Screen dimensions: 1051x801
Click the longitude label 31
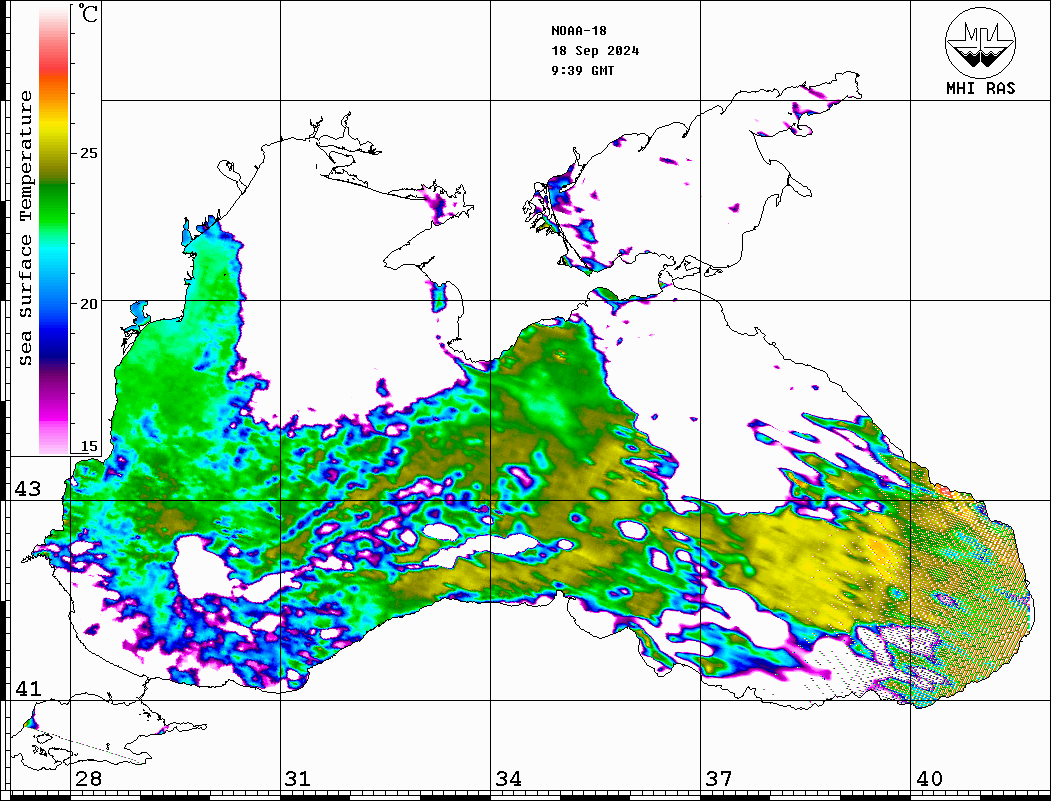tap(298, 778)
